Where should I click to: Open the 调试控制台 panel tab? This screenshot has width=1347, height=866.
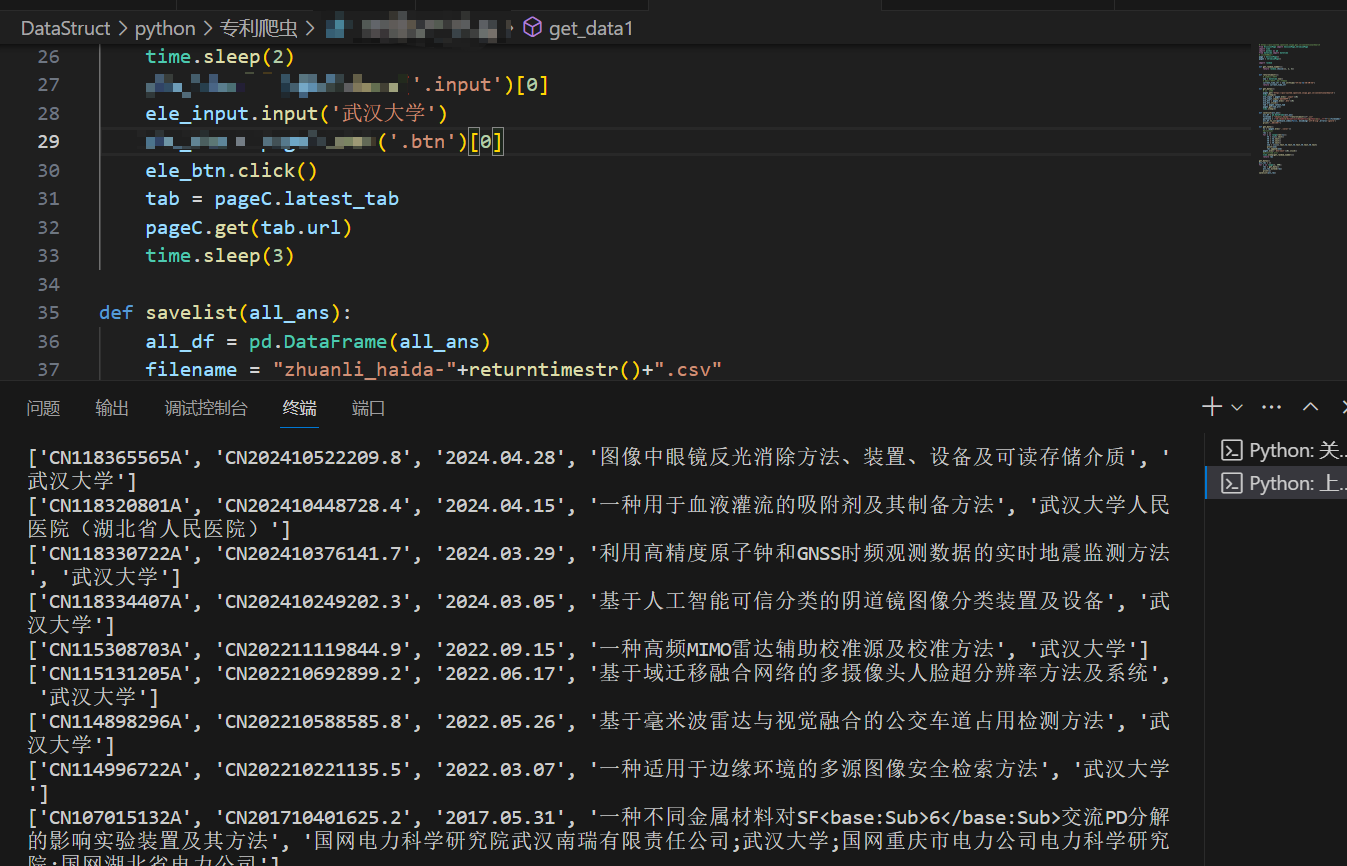[x=206, y=408]
